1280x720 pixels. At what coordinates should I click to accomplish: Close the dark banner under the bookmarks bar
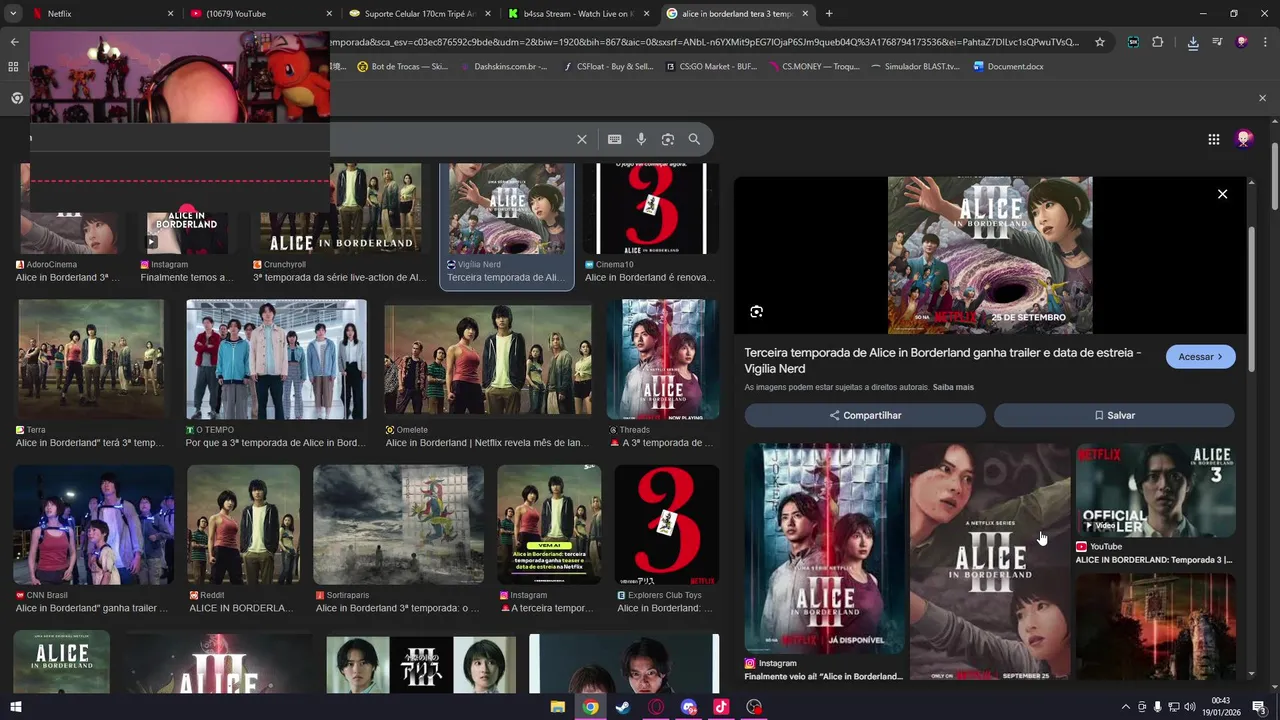(1262, 98)
